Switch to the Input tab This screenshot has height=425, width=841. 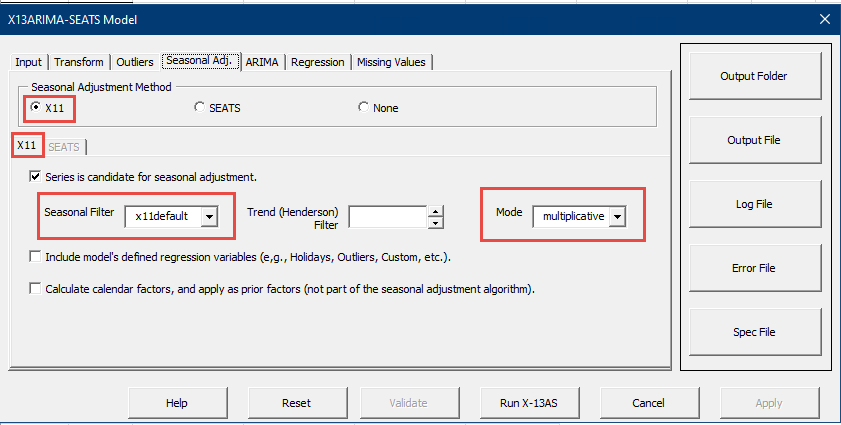28,62
